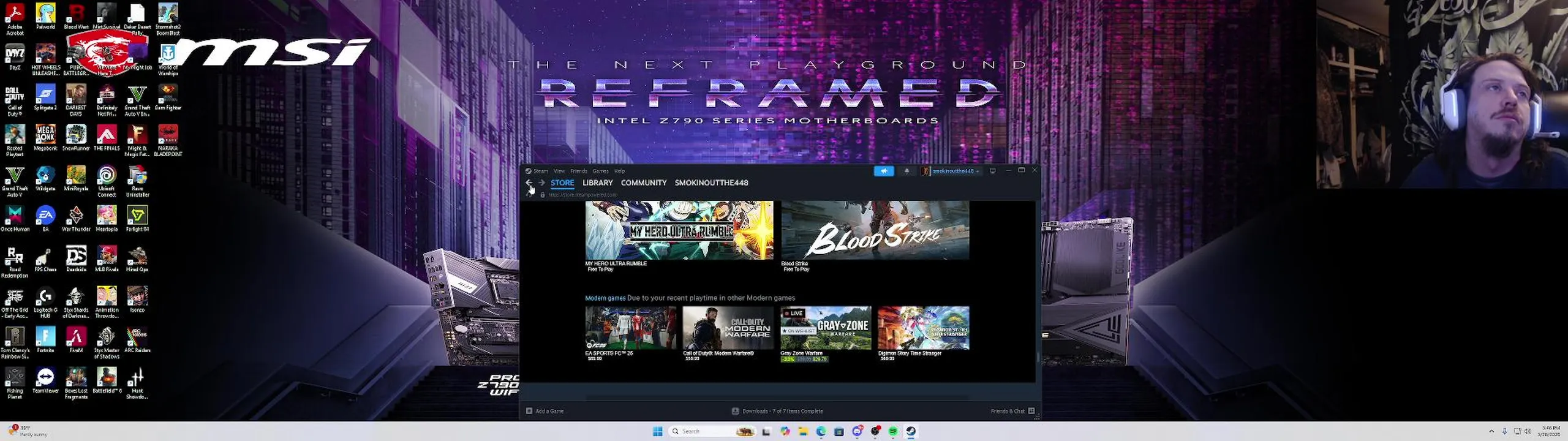
Task: Open Downloads status at Steam bottom bar
Action: point(778,411)
